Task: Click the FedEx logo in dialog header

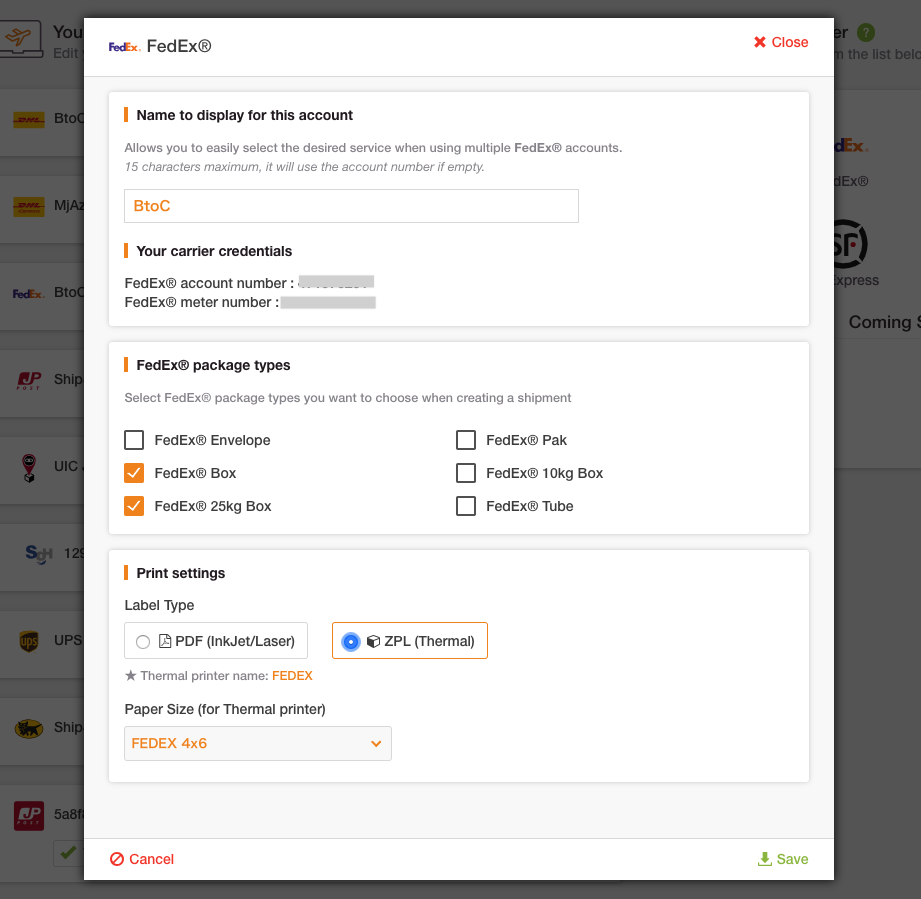Action: coord(124,47)
